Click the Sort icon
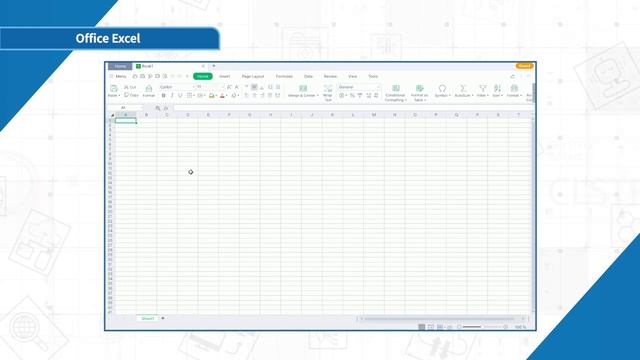Image resolution: width=640 pixels, height=360 pixels. point(497,88)
